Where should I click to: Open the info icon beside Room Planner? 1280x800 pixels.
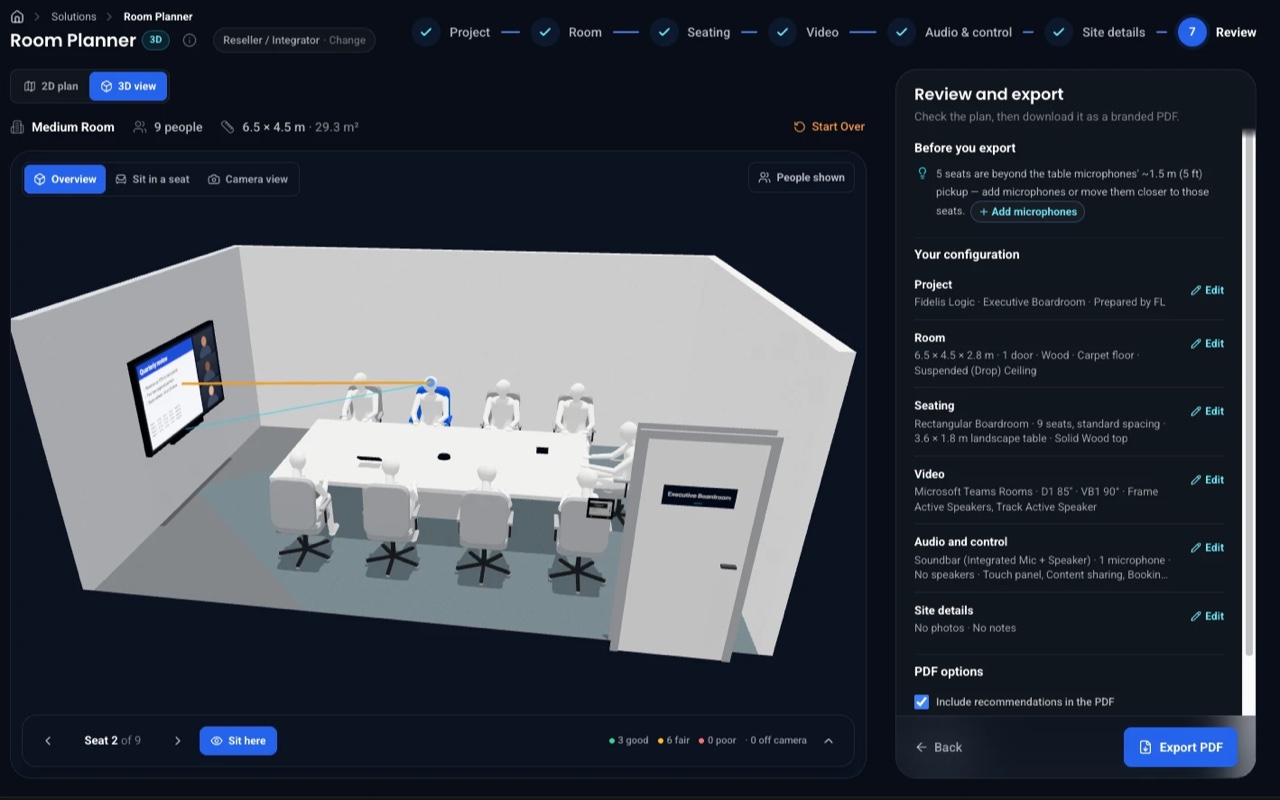point(189,41)
